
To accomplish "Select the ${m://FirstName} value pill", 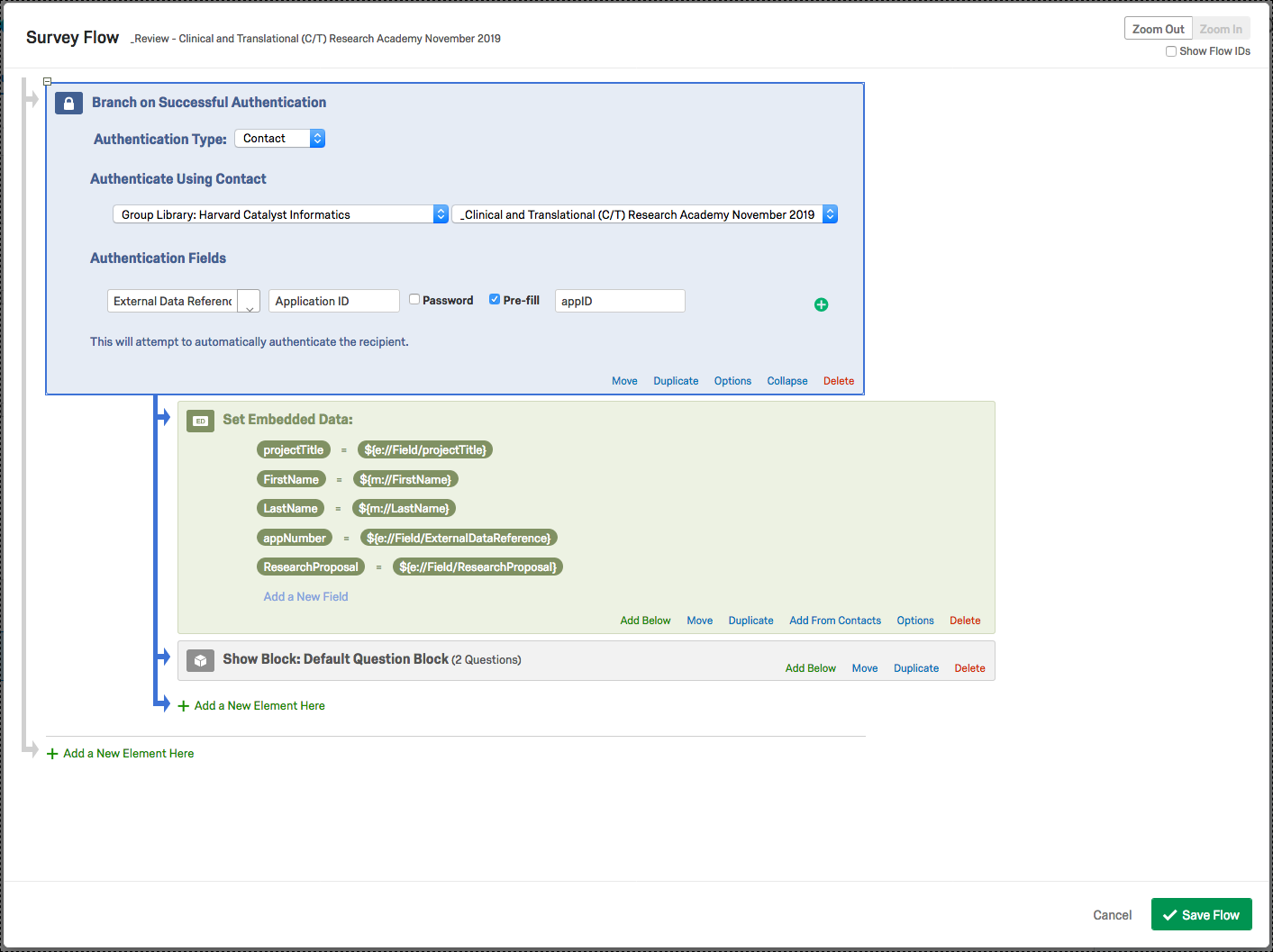I will 405,480.
